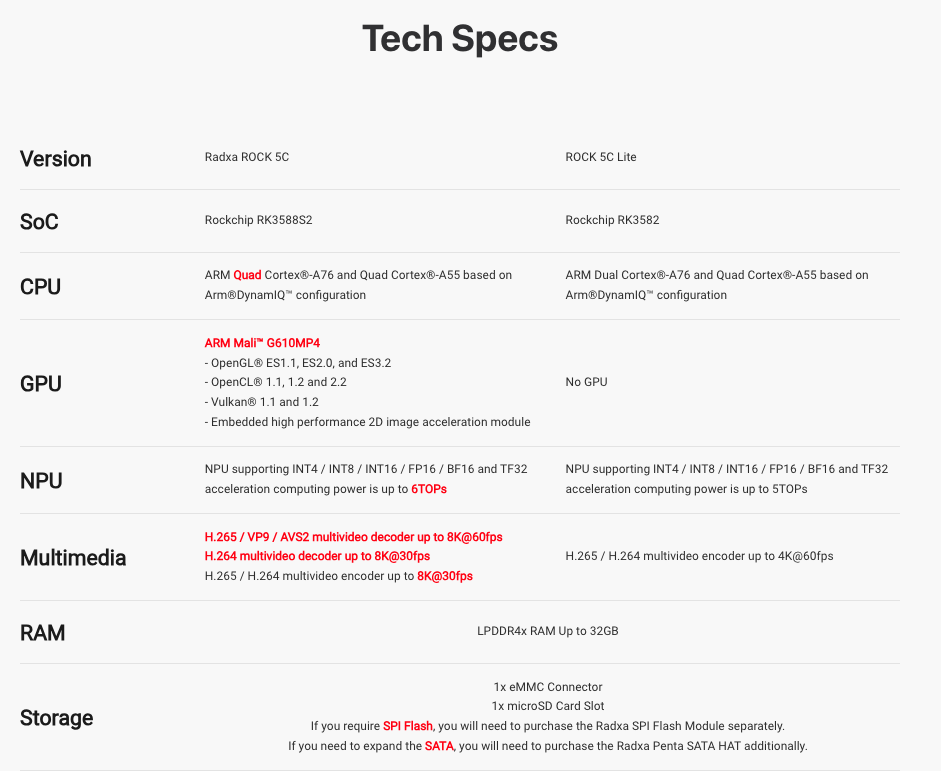Image resolution: width=941 pixels, height=771 pixels.
Task: Select the Radxa ROCK 5C column header
Action: (x=247, y=157)
